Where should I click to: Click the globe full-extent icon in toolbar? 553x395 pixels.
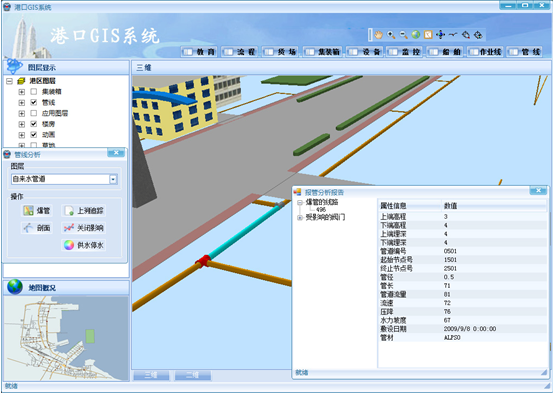coord(416,35)
